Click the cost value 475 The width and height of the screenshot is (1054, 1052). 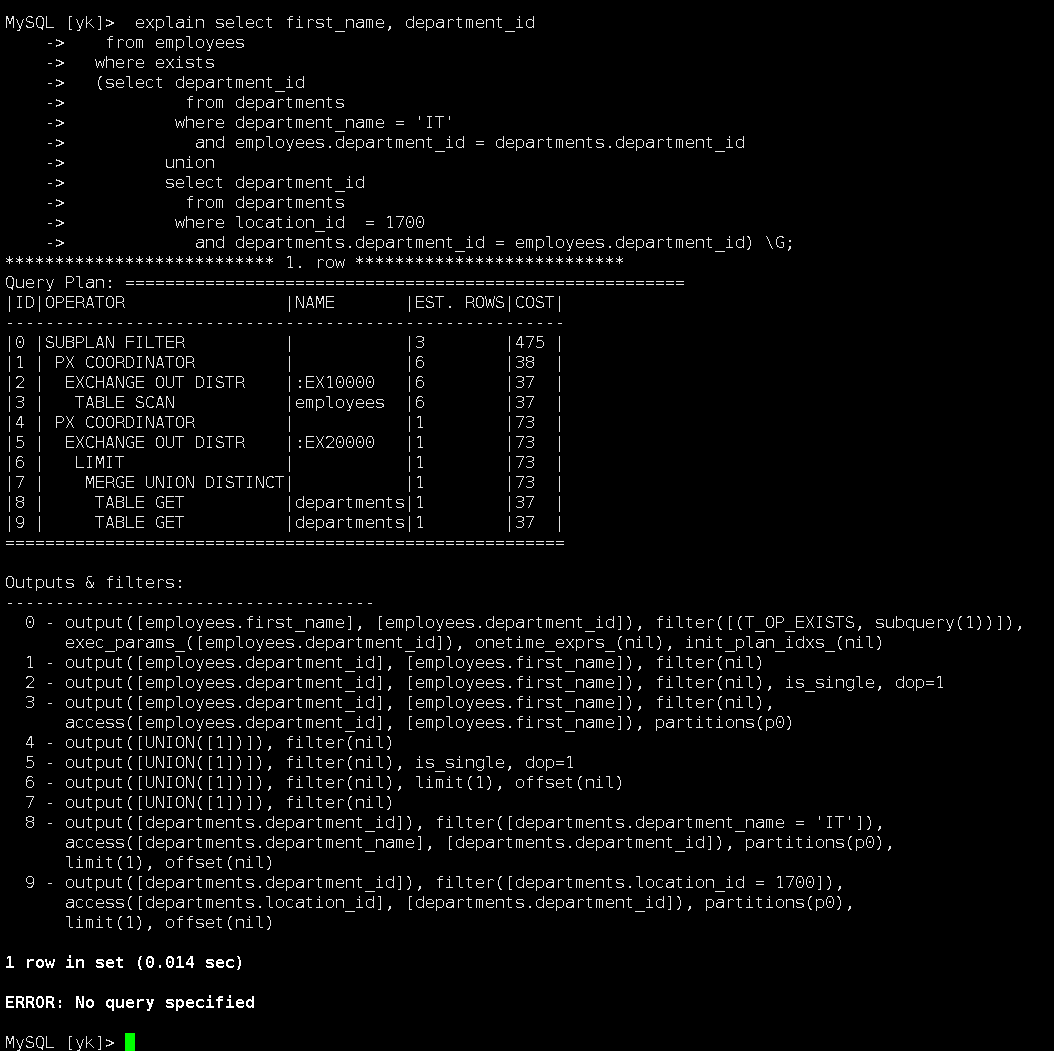[530, 343]
